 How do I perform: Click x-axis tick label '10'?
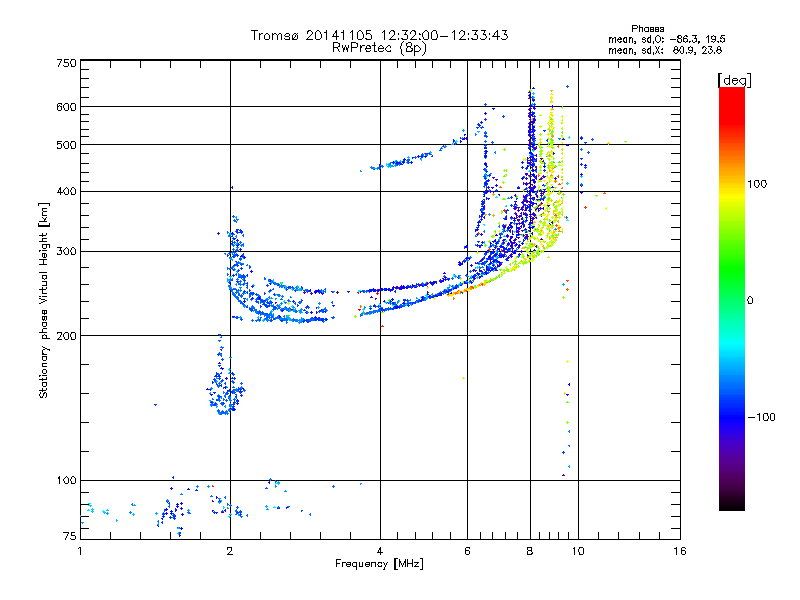(578, 551)
